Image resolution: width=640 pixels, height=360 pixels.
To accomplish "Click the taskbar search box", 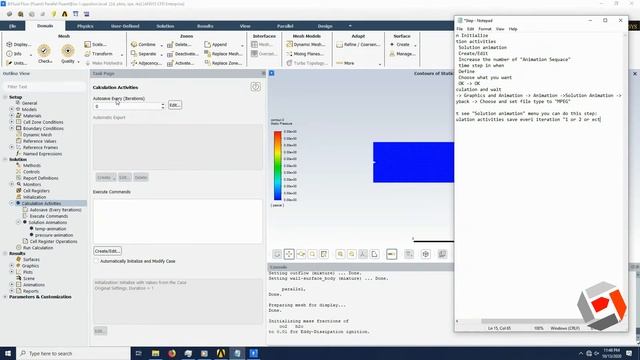I will coord(73,353).
